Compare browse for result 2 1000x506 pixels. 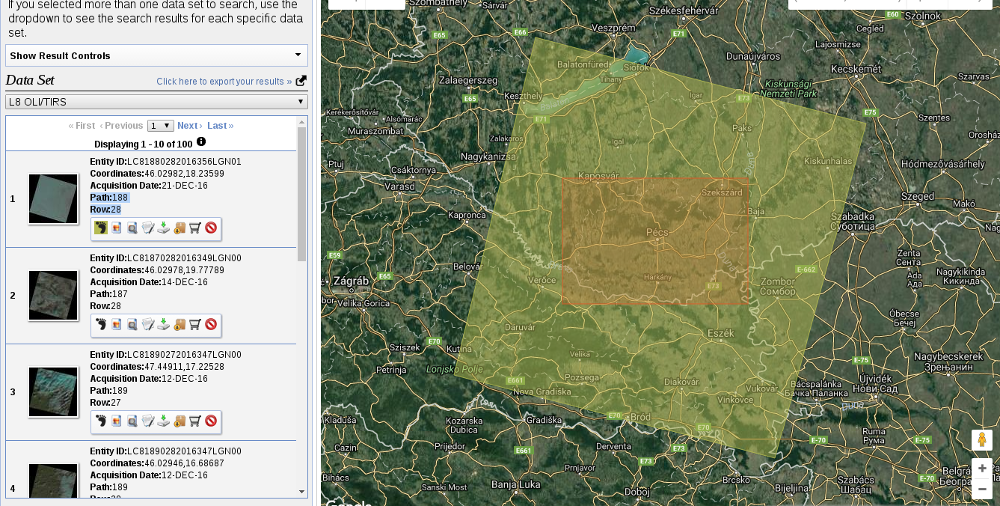click(x=132, y=324)
